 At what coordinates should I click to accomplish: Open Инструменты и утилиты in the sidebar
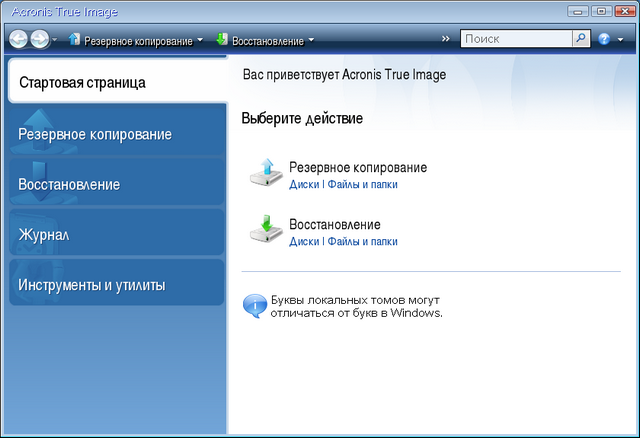(x=116, y=286)
